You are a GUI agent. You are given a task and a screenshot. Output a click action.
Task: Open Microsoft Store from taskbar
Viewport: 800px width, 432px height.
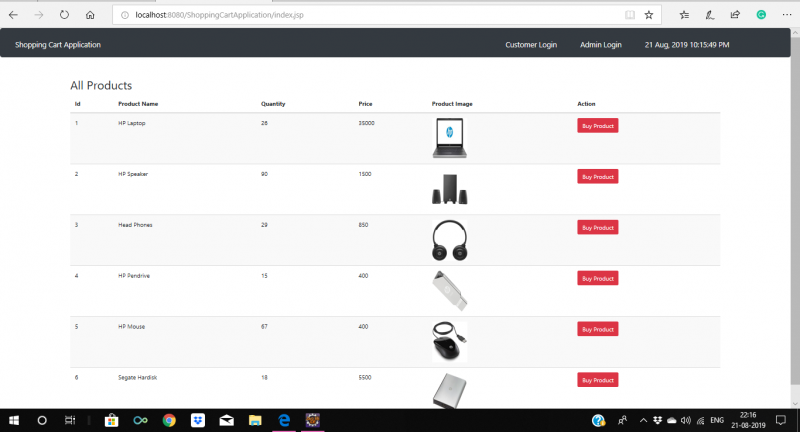pyautogui.click(x=111, y=420)
